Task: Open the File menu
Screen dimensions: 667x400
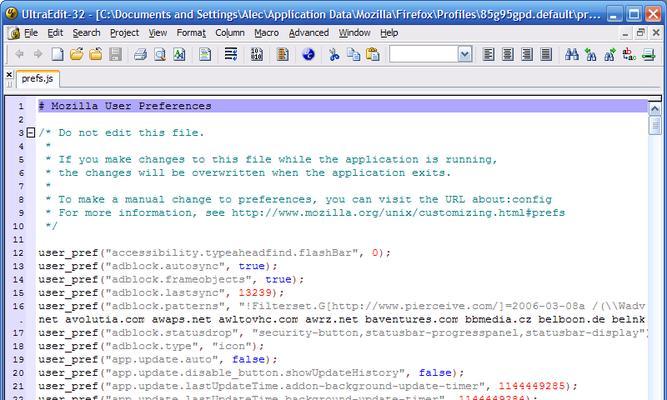Action: (31, 33)
